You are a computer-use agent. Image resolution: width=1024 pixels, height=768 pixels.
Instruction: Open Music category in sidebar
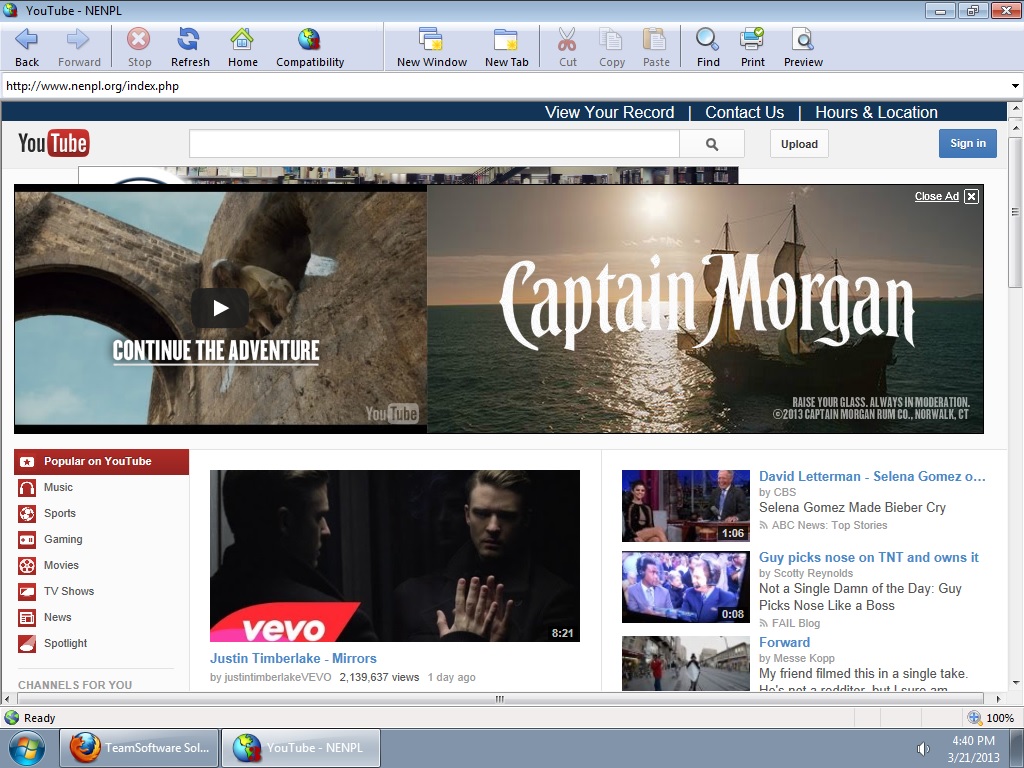58,487
